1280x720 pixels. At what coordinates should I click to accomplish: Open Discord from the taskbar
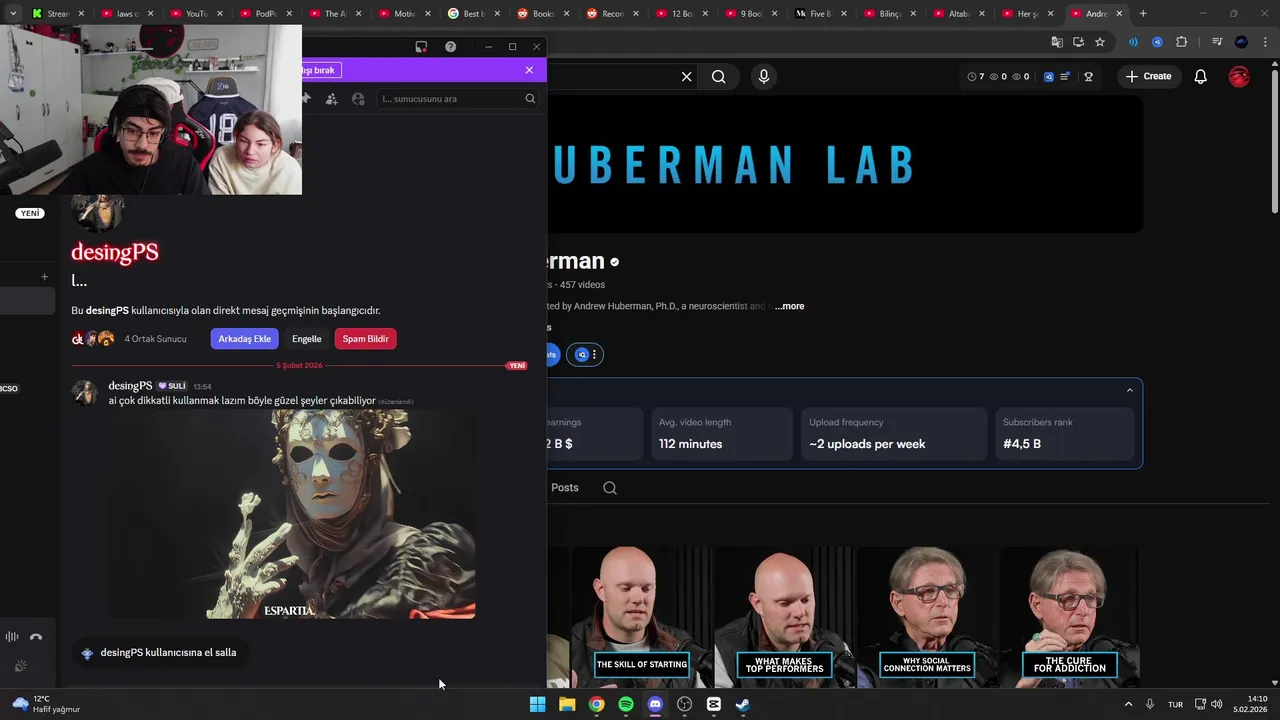[655, 704]
